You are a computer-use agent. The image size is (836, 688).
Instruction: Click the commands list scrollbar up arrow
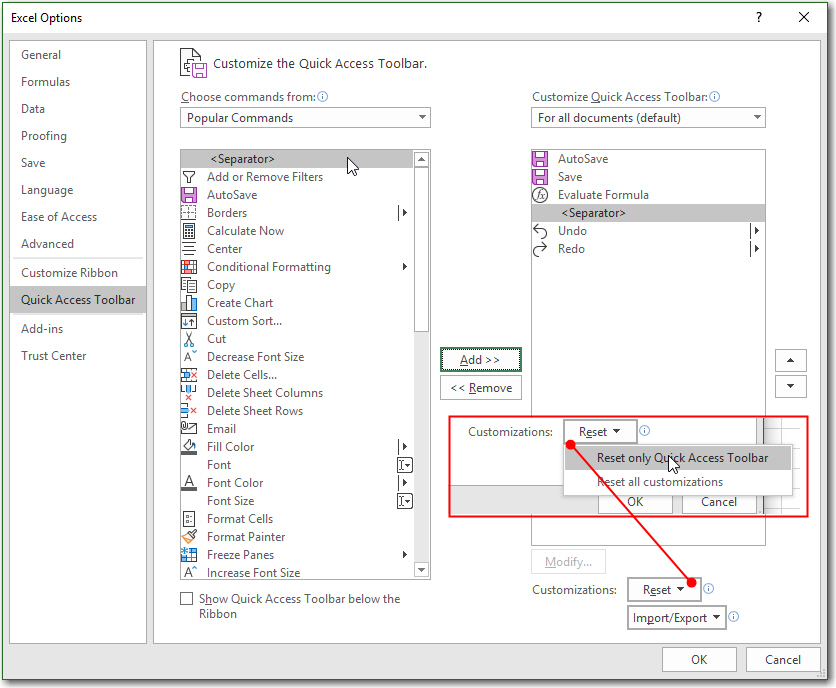[x=421, y=159]
